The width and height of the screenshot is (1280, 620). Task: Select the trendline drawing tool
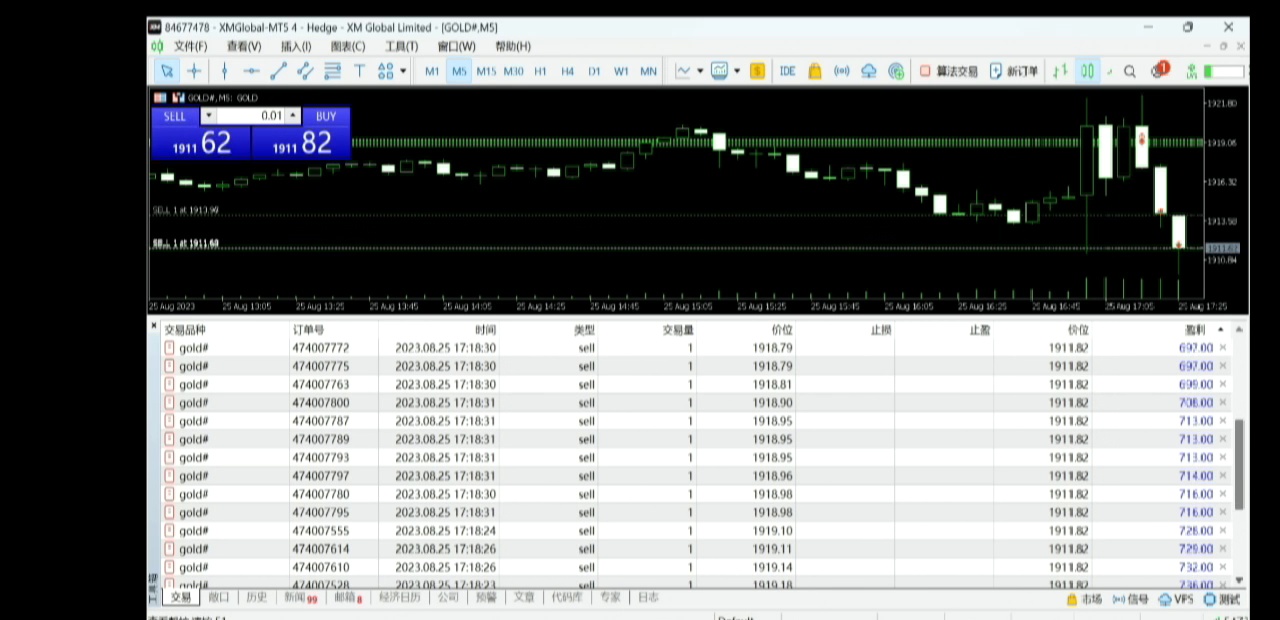tap(278, 71)
